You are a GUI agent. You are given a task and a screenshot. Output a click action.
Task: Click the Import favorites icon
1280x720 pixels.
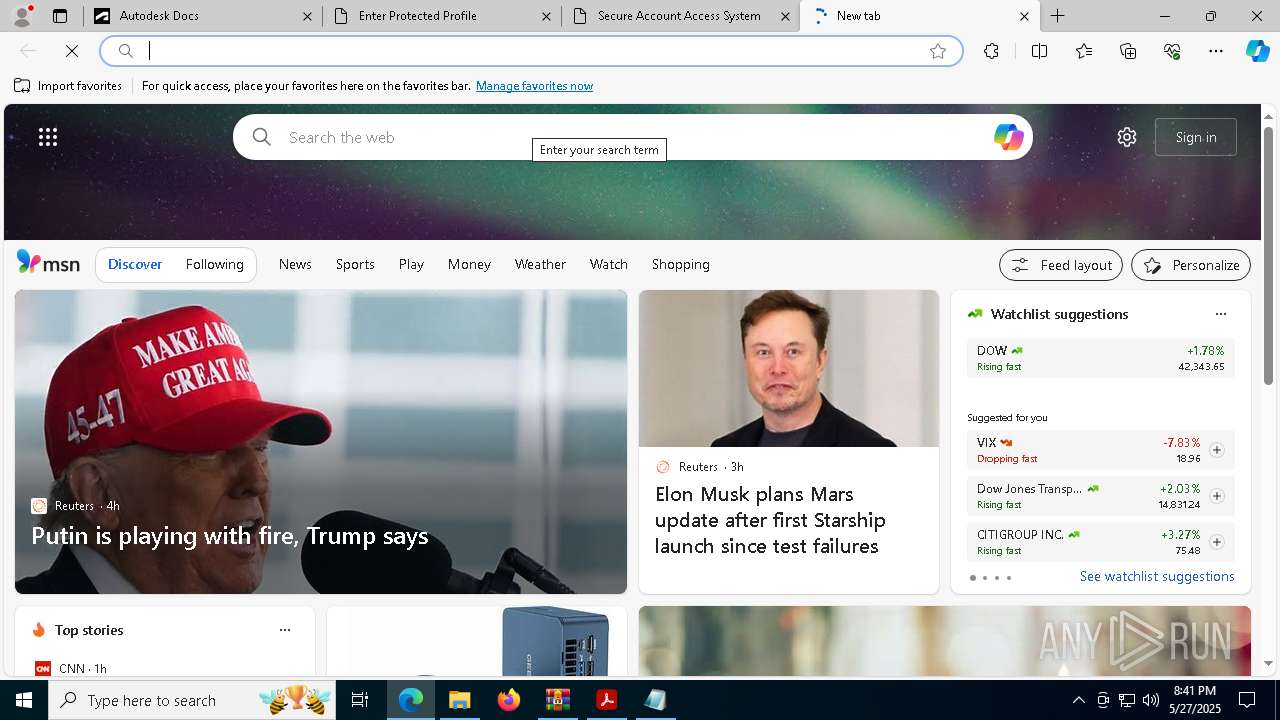(x=22, y=86)
